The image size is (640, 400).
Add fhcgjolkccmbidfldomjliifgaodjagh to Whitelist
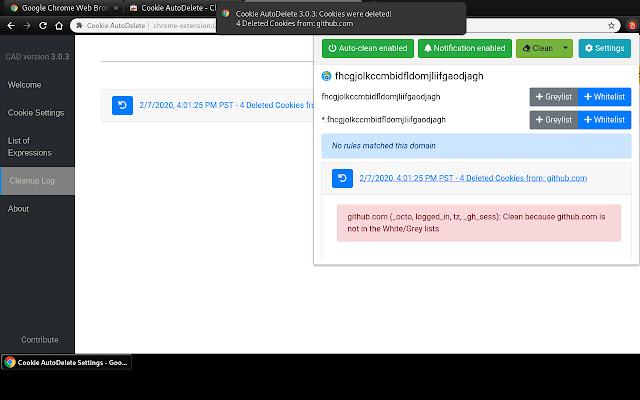[604, 97]
